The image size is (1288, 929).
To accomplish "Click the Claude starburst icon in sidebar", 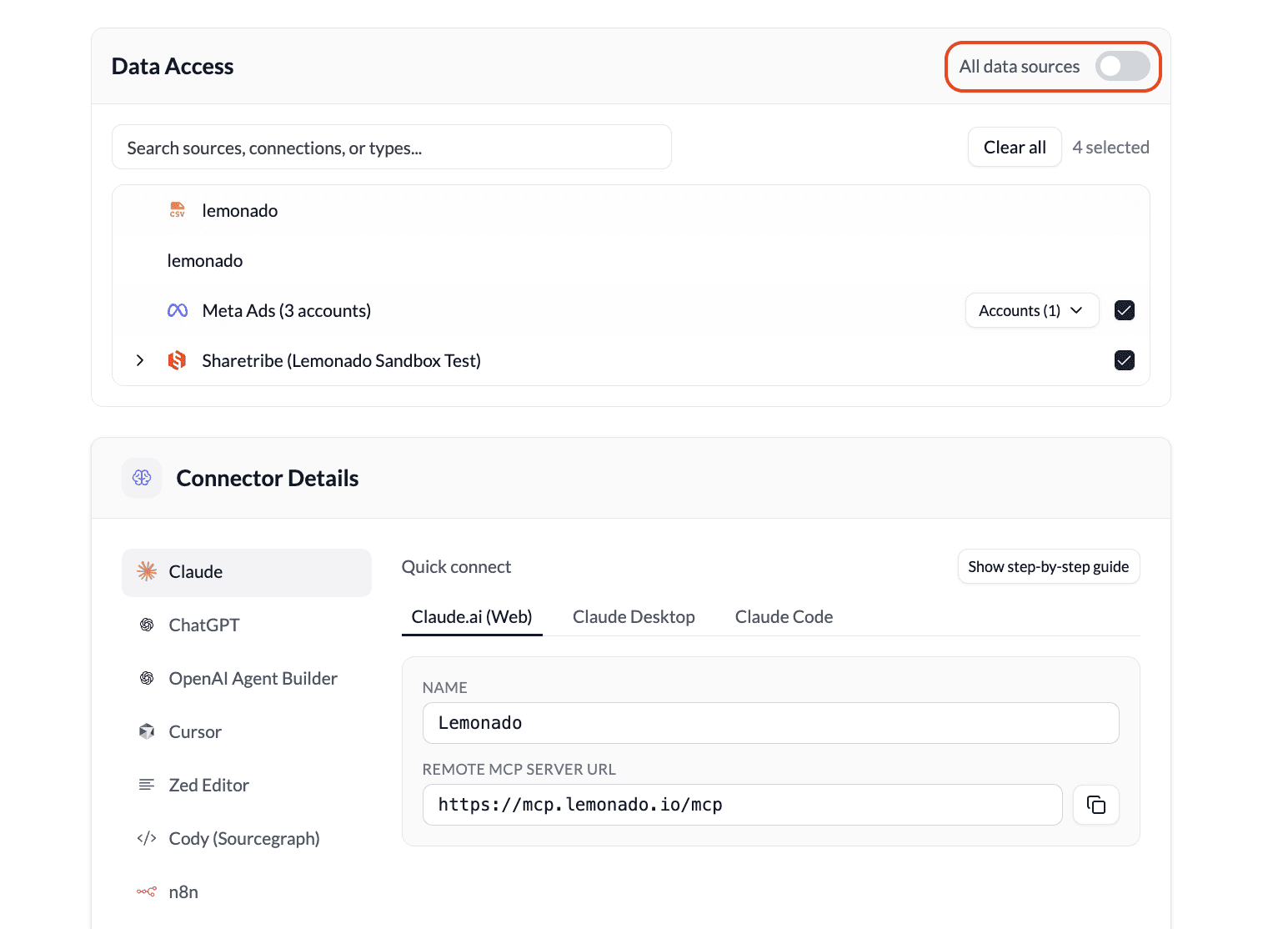I will (147, 571).
